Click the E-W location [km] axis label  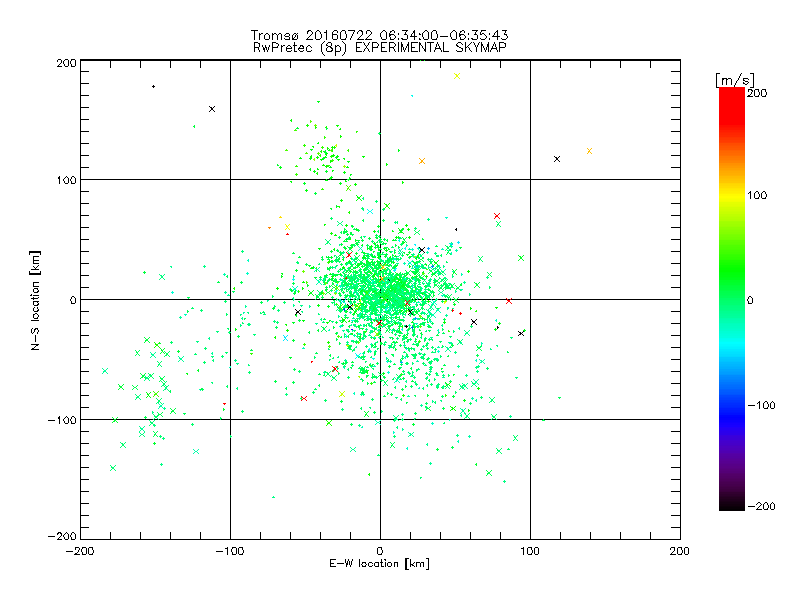point(380,564)
